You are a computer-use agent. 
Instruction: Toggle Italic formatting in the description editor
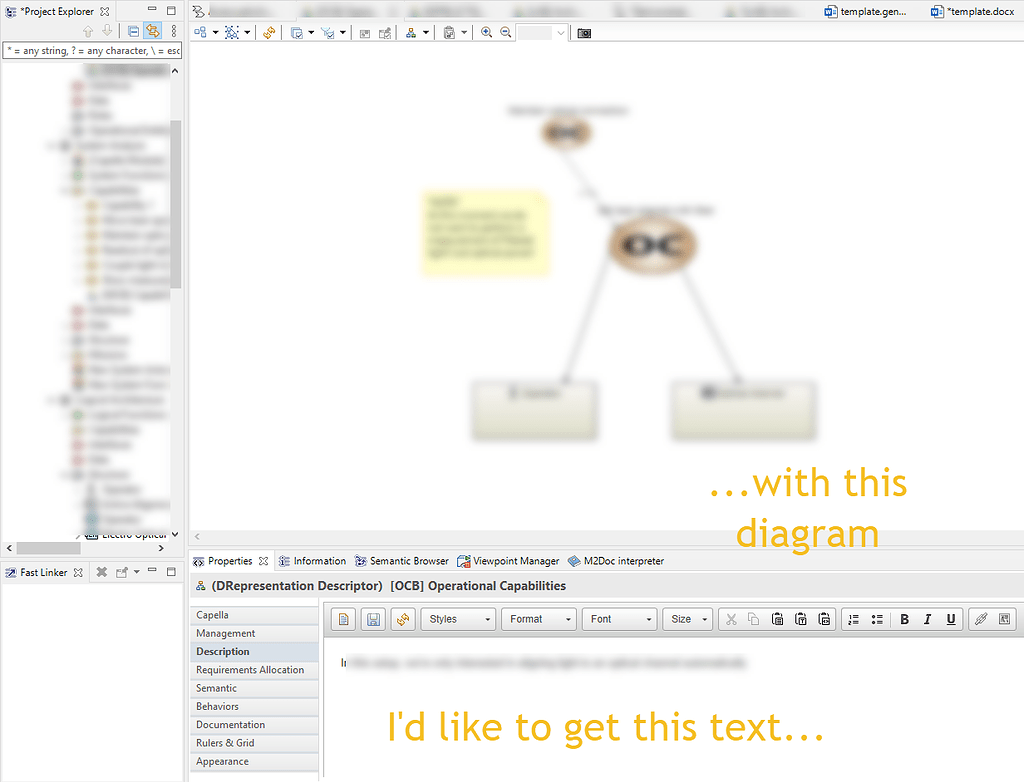point(926,619)
